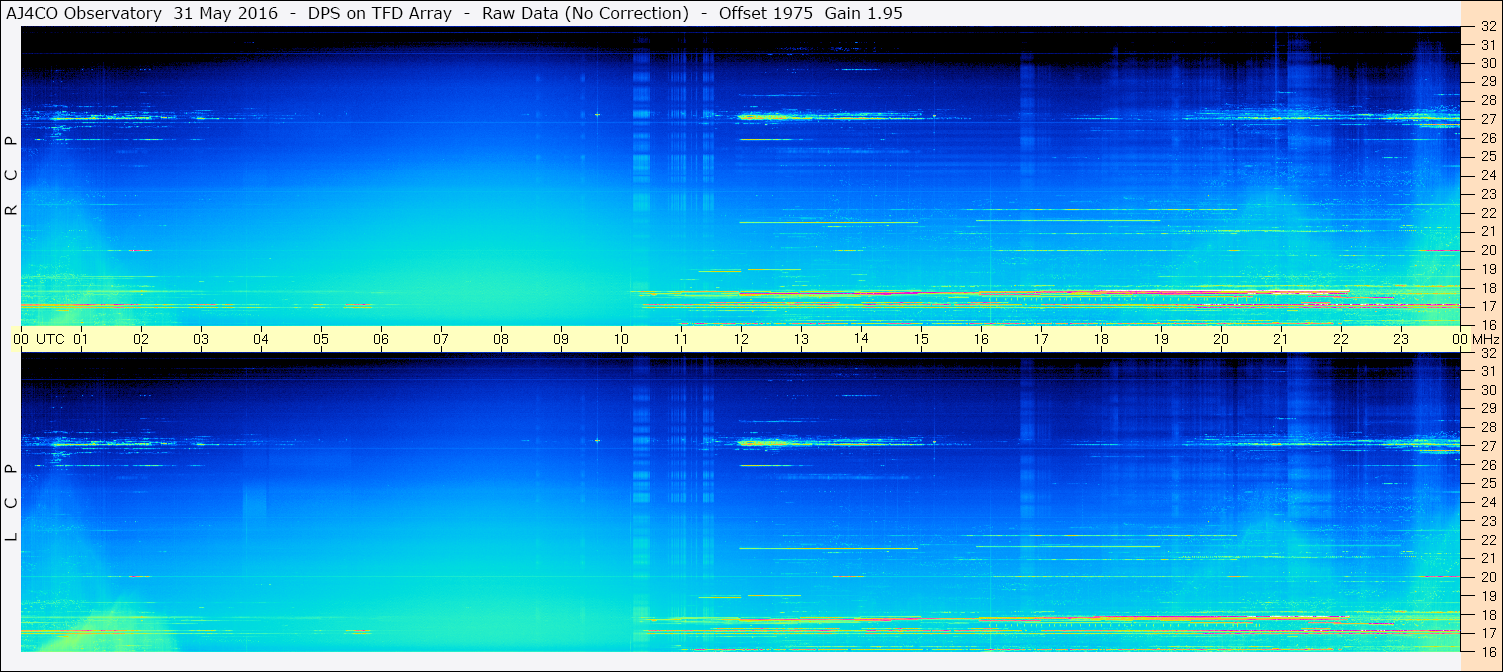Select the 12 hour marker
Screen dimensions: 1503x672
[x=741, y=339]
